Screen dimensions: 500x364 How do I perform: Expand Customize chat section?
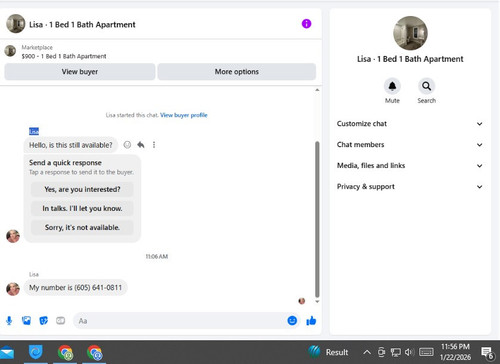[x=410, y=124]
